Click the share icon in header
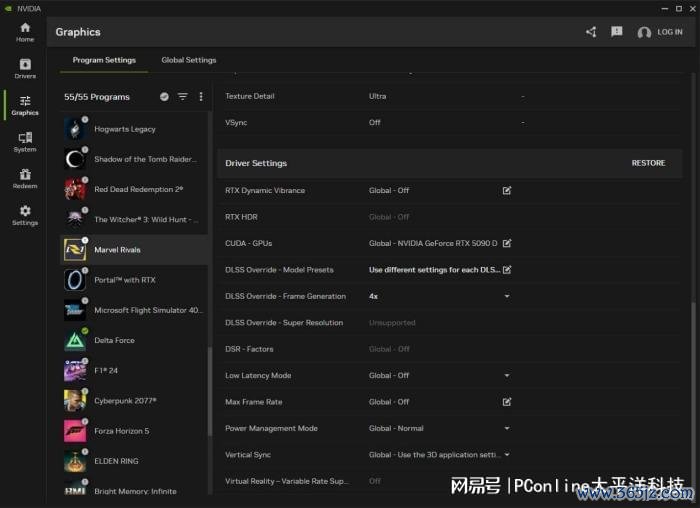This screenshot has height=508, width=700. (x=591, y=32)
